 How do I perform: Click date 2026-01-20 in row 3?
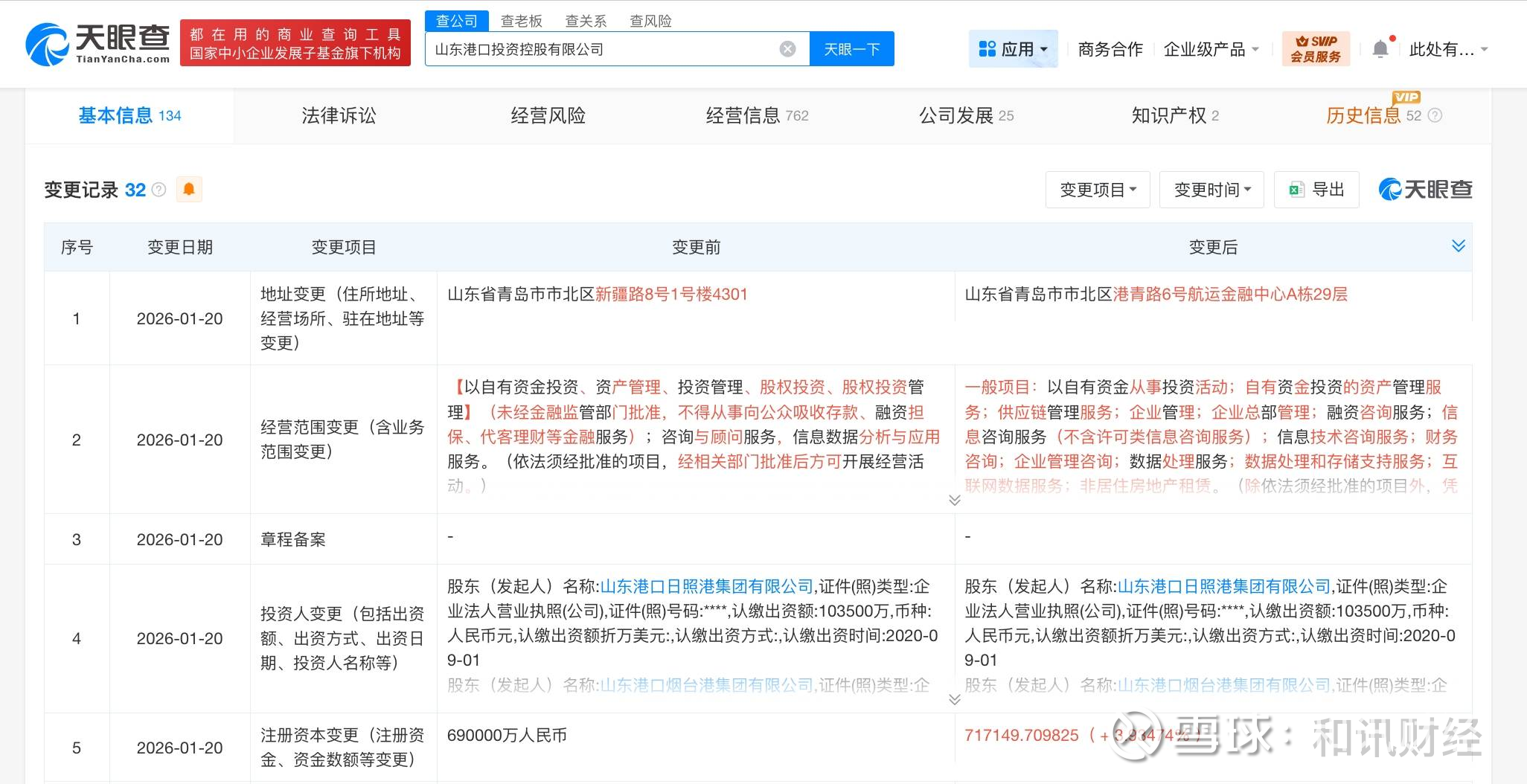point(180,539)
